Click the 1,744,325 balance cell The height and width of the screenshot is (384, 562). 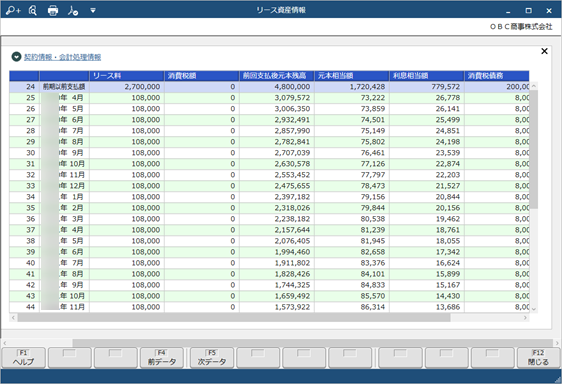(277, 285)
